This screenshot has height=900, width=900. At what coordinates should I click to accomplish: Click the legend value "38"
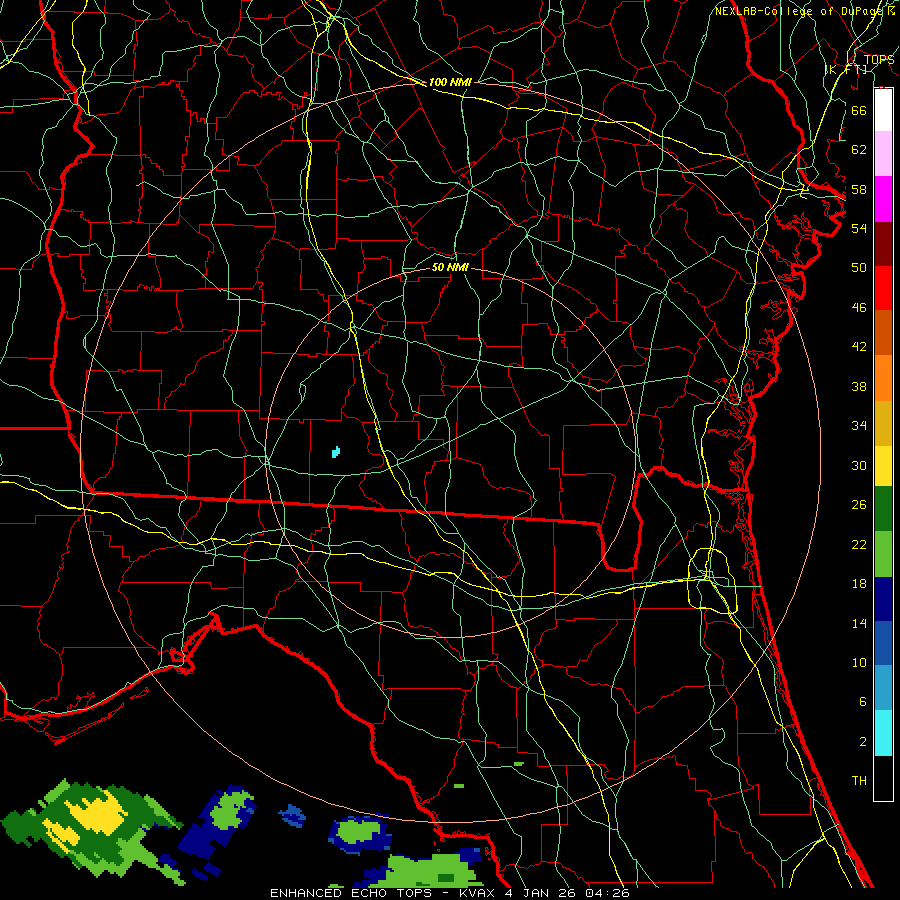[x=859, y=386]
